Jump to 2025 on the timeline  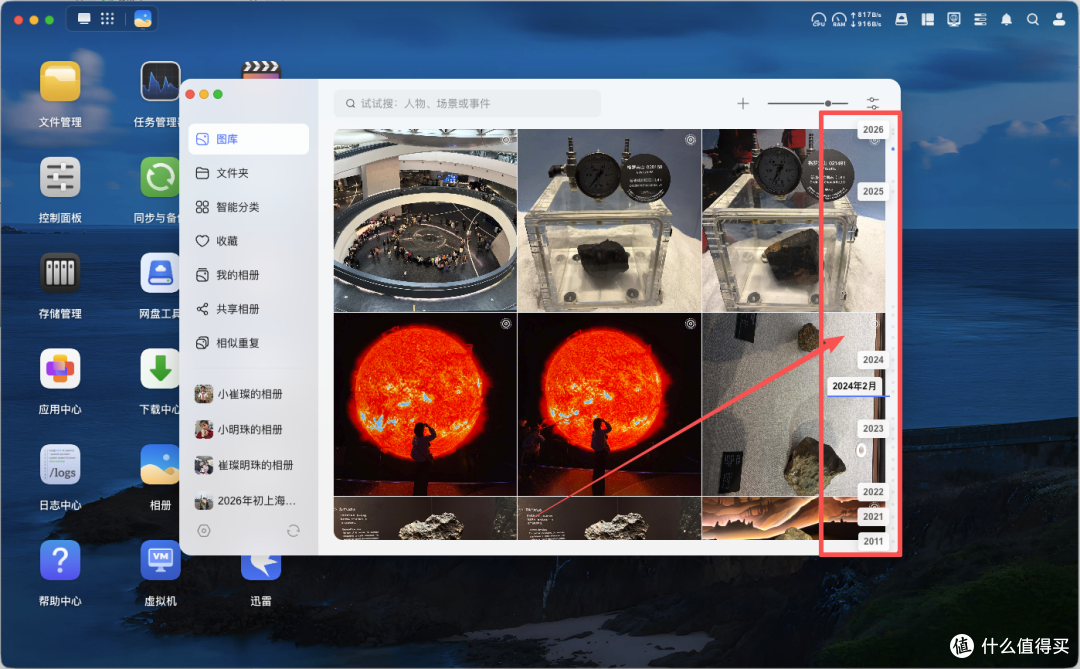click(x=873, y=192)
